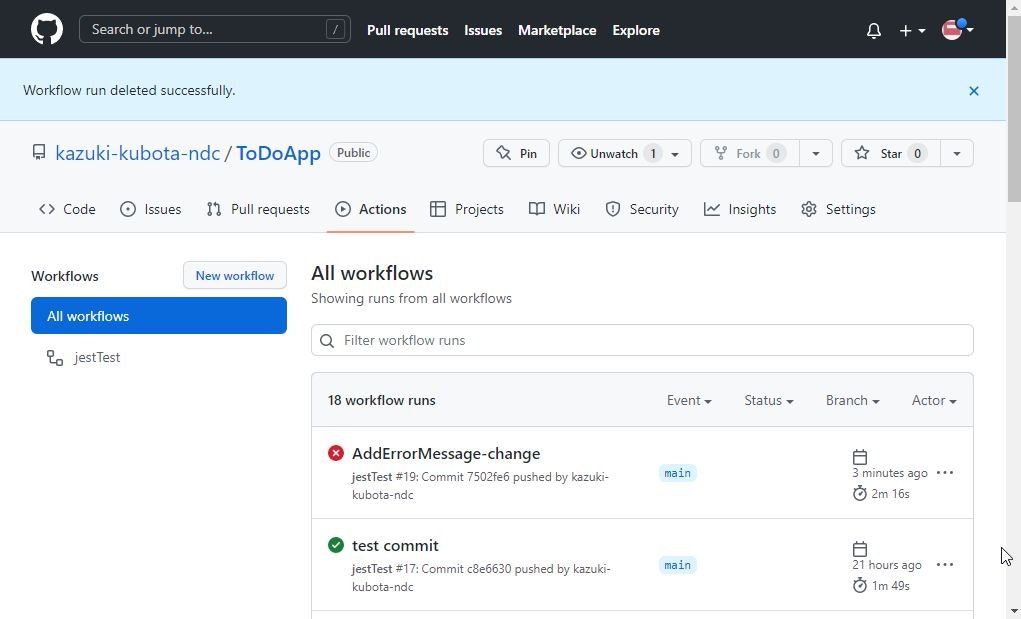Go to Pull requests in top navigation
The width and height of the screenshot is (1021, 619).
pyautogui.click(x=408, y=30)
